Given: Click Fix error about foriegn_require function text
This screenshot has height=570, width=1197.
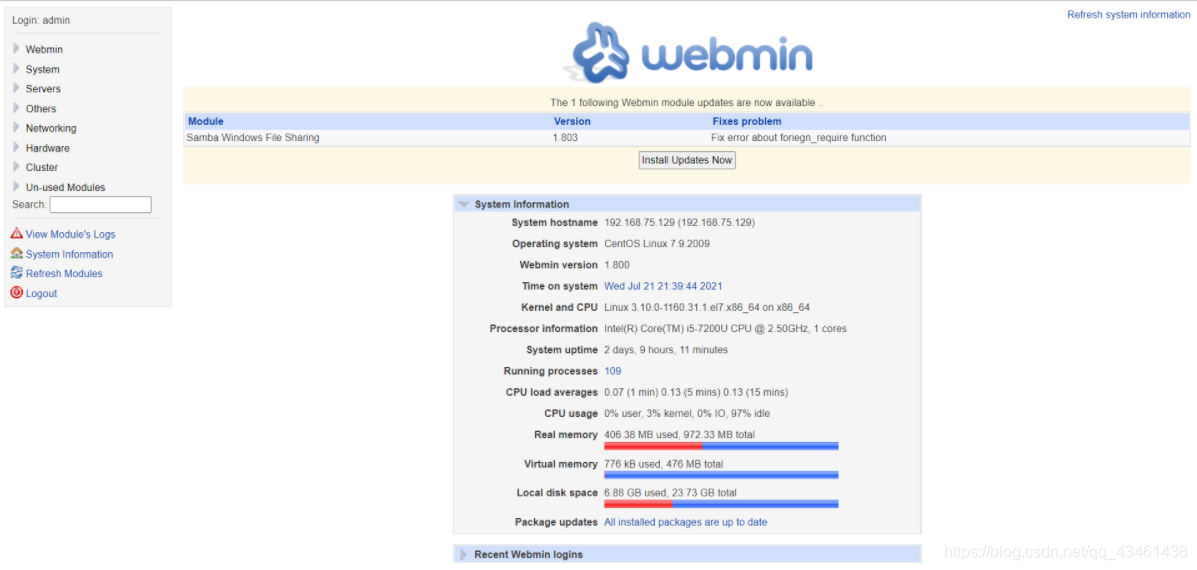Looking at the screenshot, I should (799, 138).
